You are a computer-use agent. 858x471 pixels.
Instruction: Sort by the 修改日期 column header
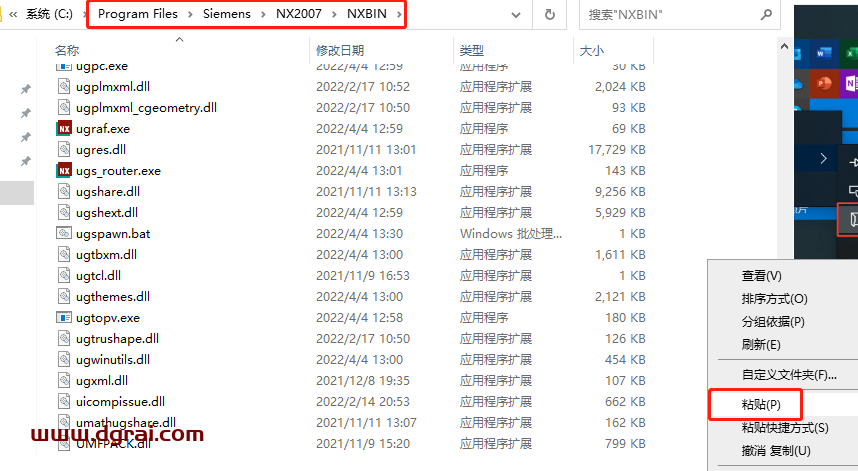[x=340, y=51]
